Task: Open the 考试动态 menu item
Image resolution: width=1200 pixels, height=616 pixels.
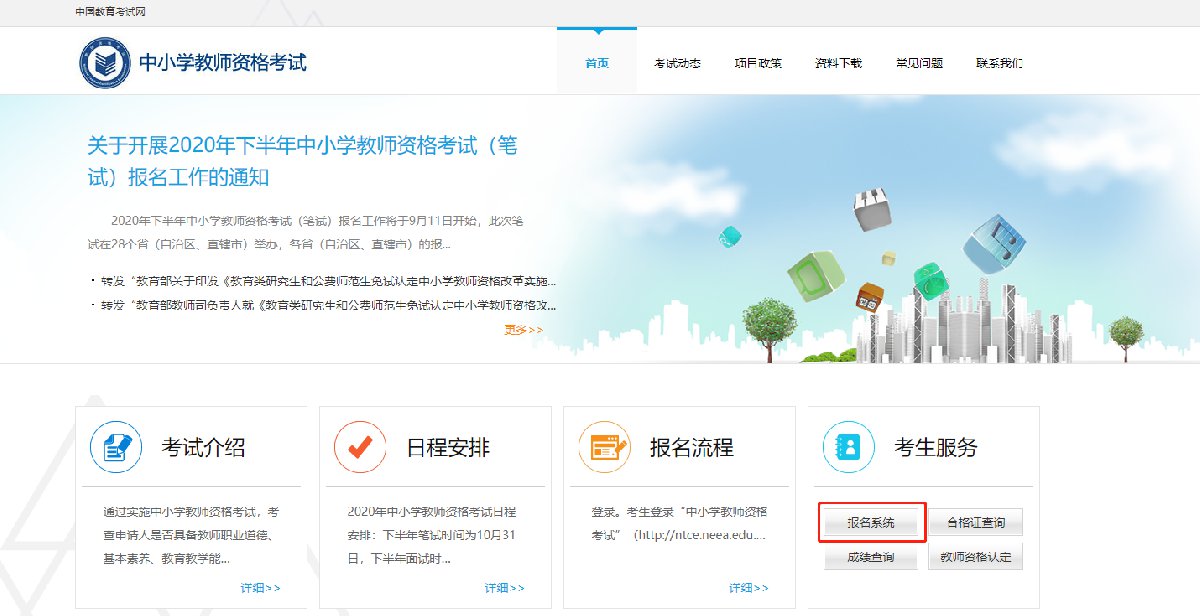Action: click(677, 63)
